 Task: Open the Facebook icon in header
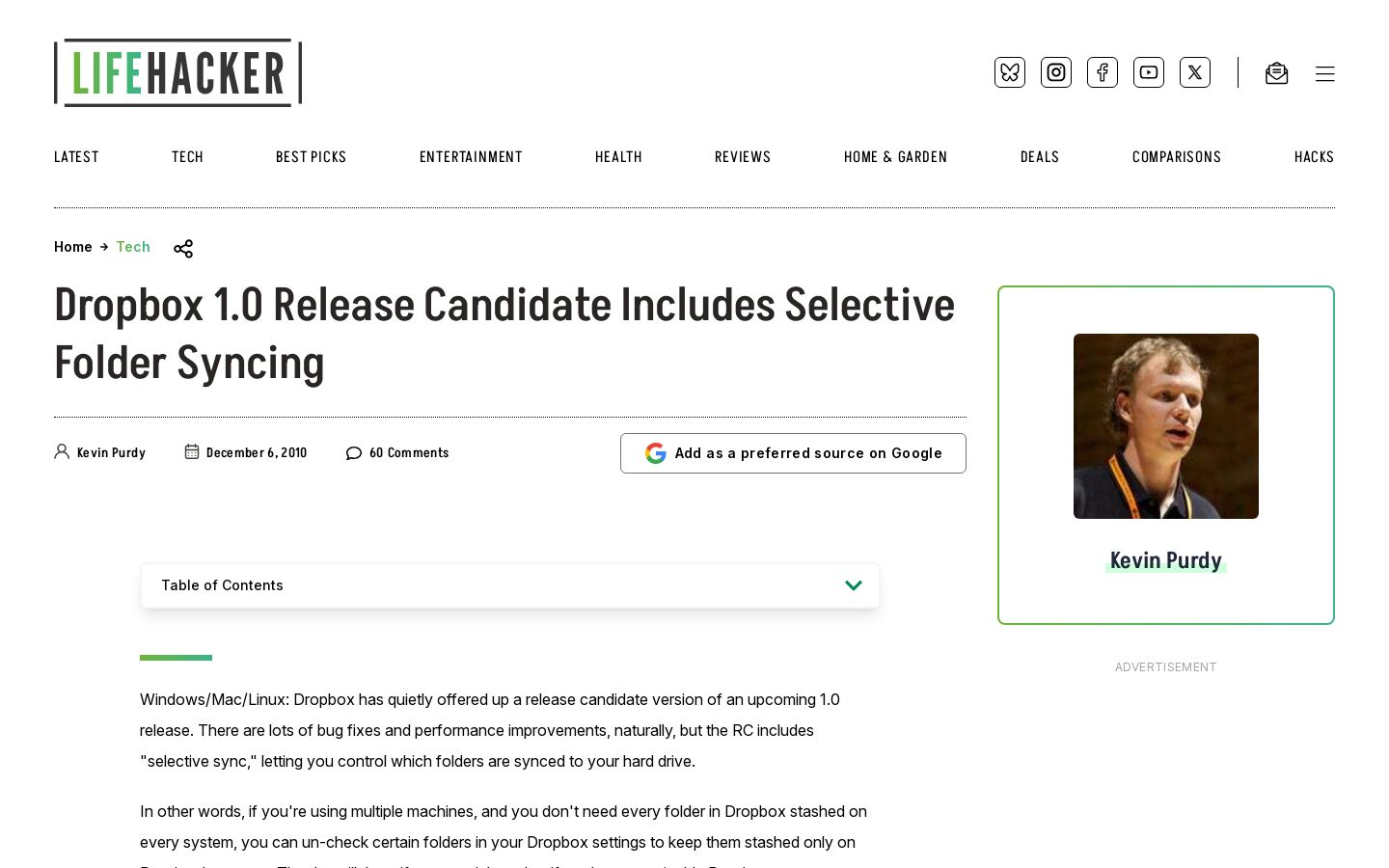coord(1103,72)
